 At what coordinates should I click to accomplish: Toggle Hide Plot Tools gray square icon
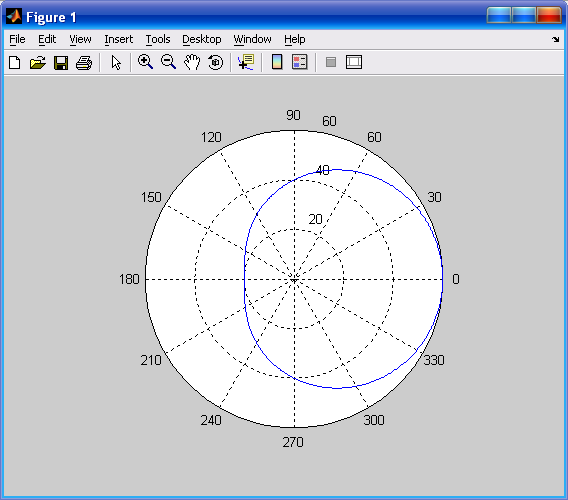(331, 62)
